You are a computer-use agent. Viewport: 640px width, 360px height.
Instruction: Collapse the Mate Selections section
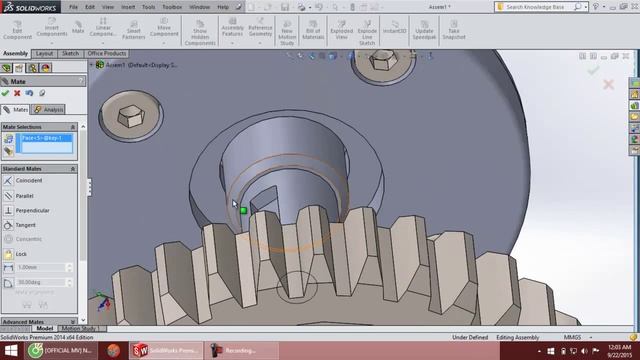pyautogui.click(x=73, y=127)
